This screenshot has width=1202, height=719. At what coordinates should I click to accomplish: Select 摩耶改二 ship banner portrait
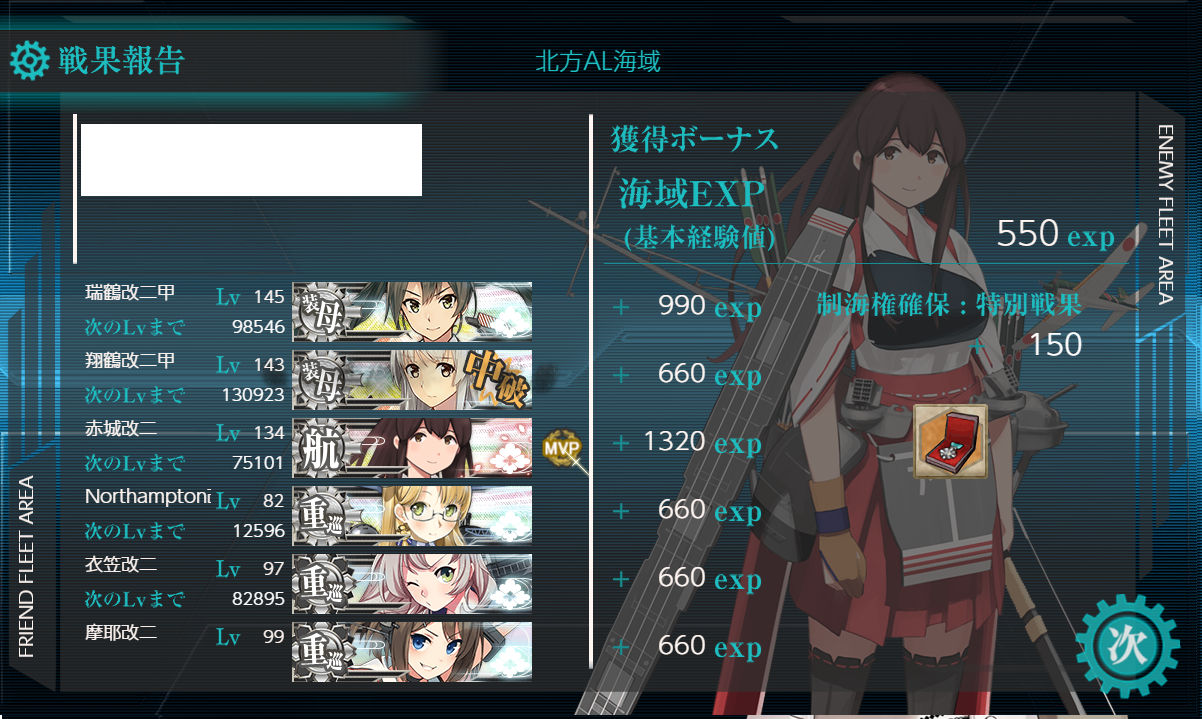tap(412, 652)
